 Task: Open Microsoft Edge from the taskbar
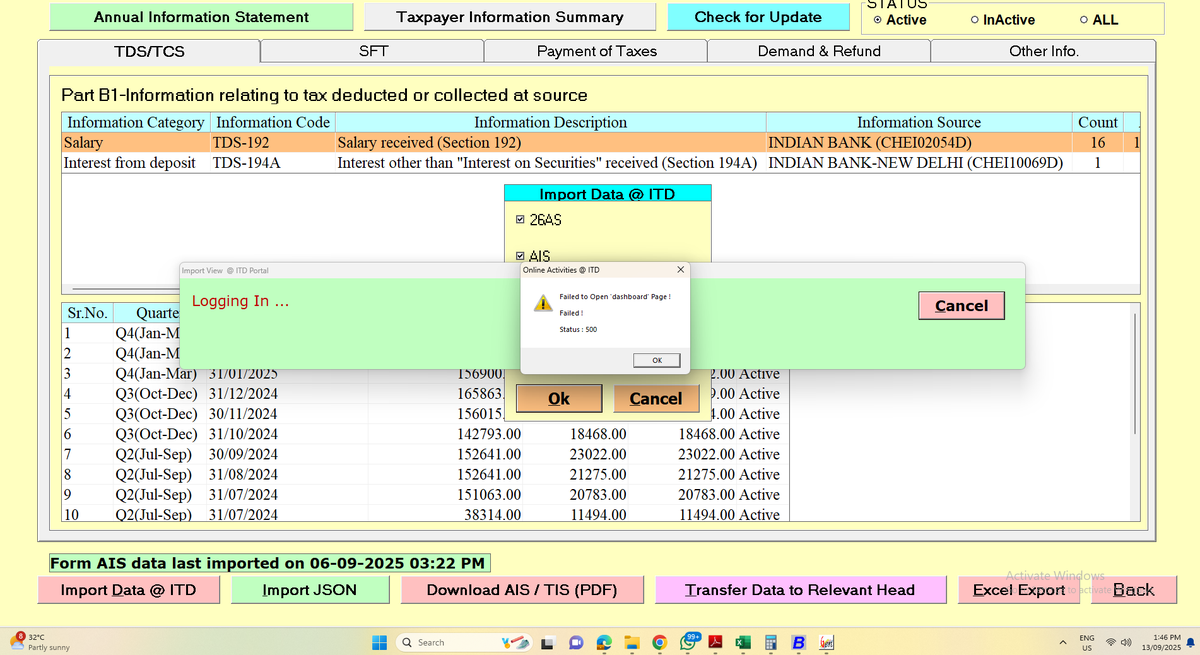coord(604,642)
